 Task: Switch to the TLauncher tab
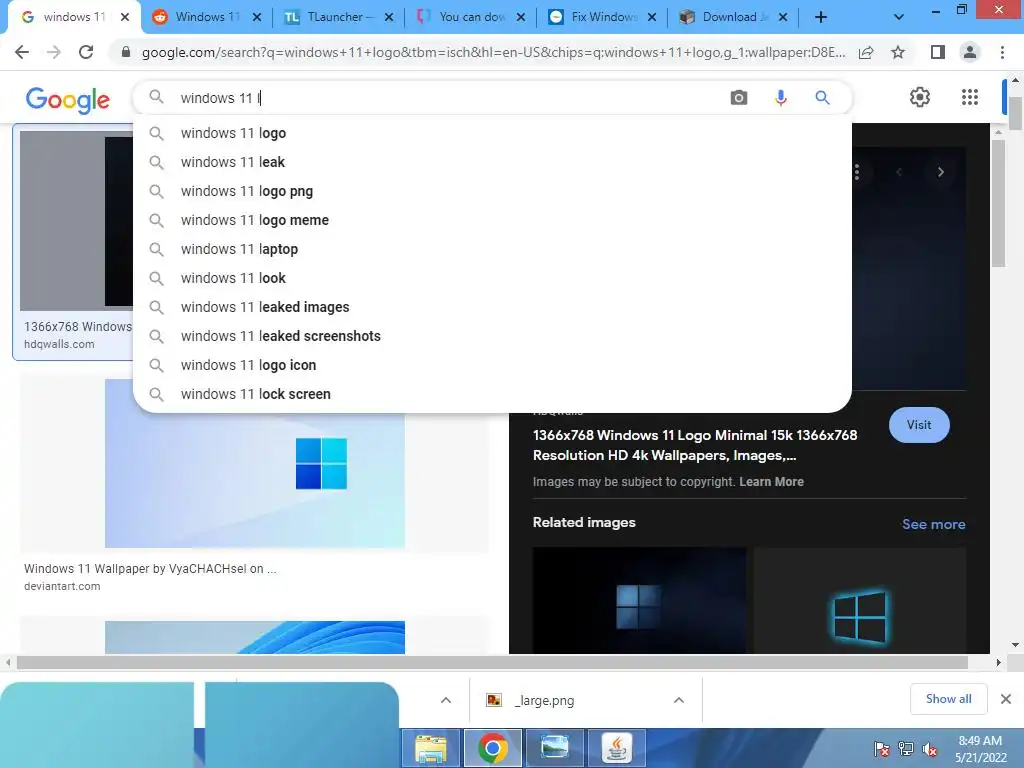pyautogui.click(x=332, y=17)
